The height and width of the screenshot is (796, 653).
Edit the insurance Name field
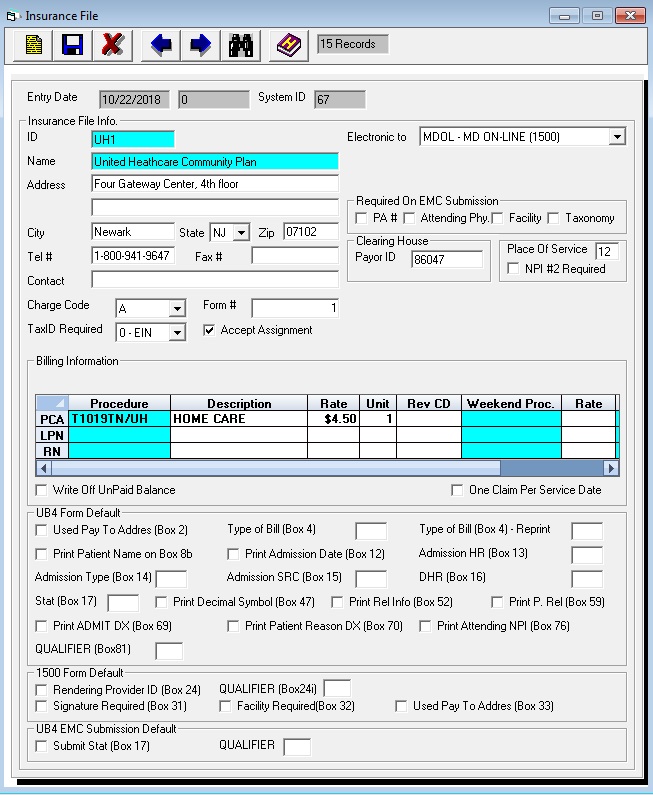coord(215,162)
